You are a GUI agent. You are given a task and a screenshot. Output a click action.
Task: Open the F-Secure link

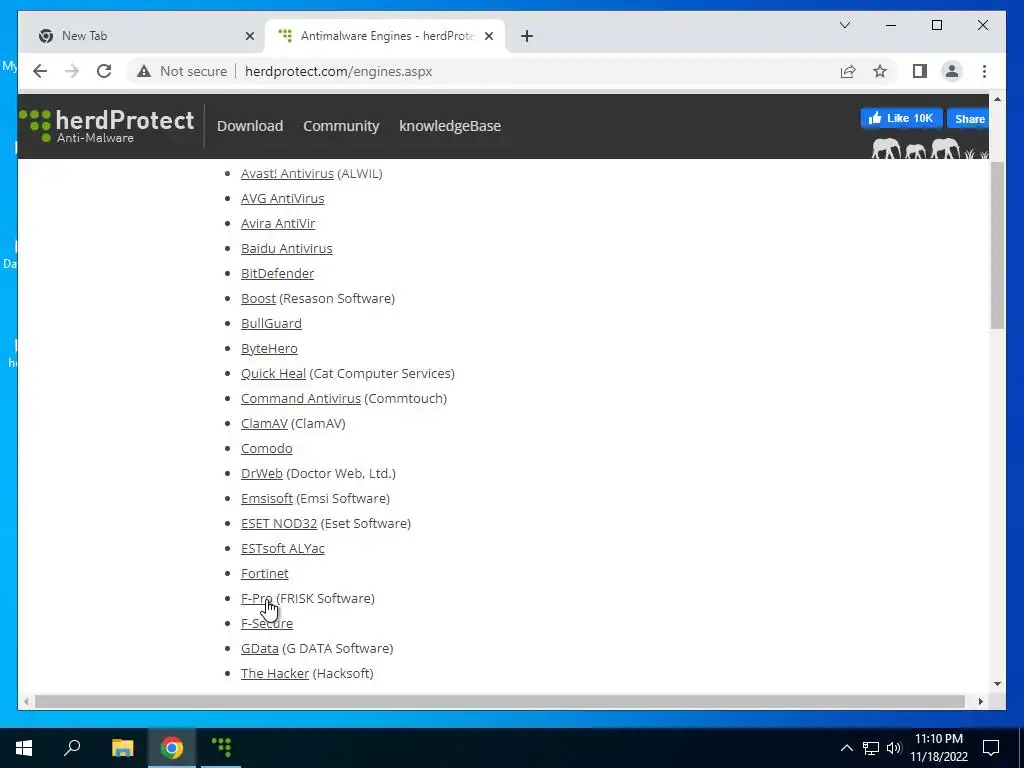(x=267, y=624)
